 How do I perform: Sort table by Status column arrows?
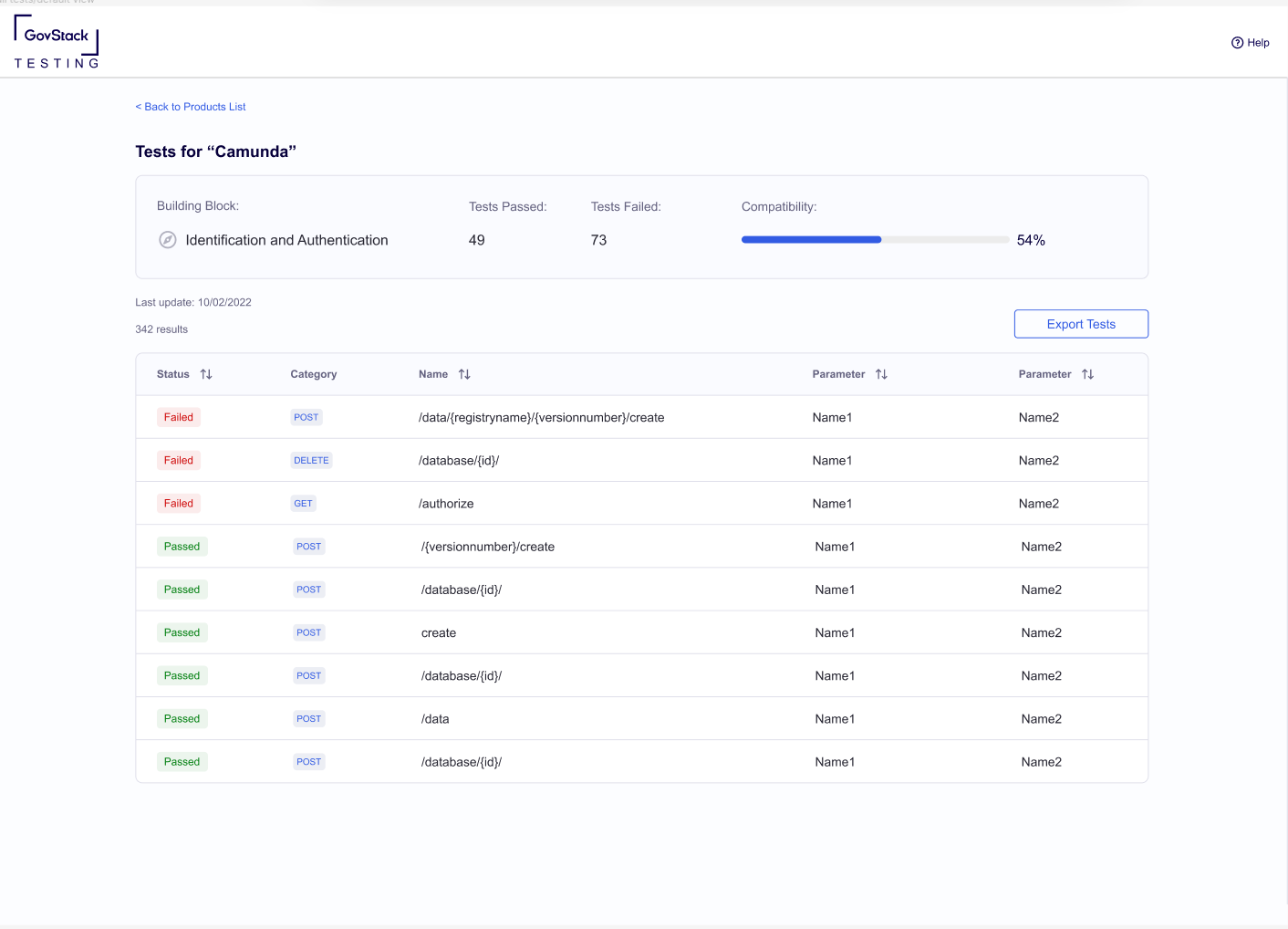[206, 374]
